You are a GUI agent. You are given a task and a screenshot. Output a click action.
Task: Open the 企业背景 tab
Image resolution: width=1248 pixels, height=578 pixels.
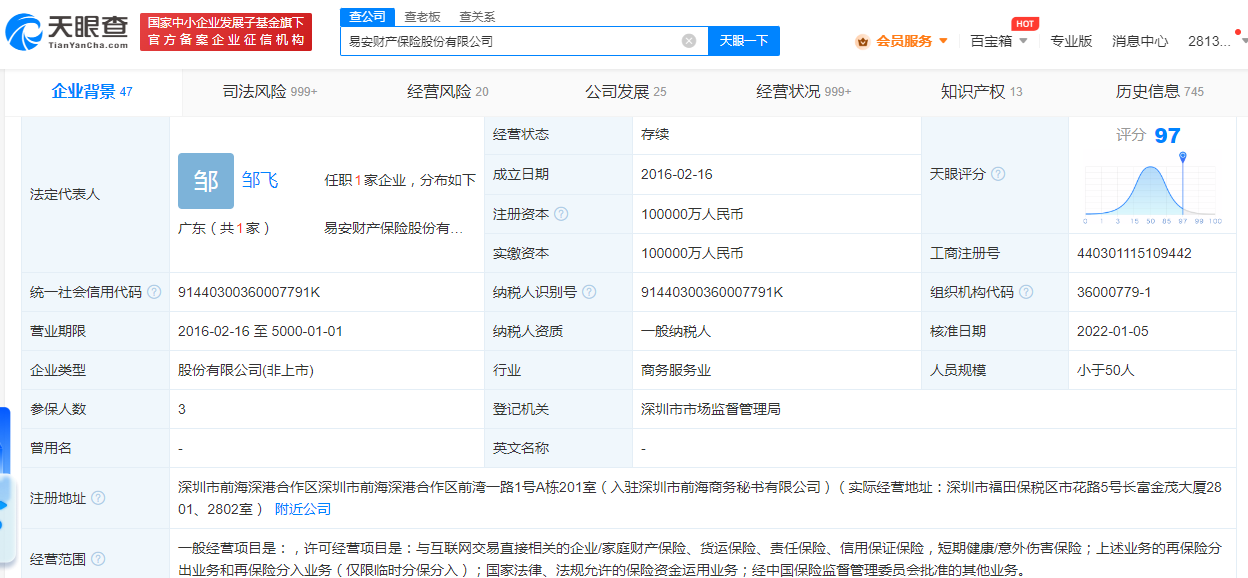[92, 92]
